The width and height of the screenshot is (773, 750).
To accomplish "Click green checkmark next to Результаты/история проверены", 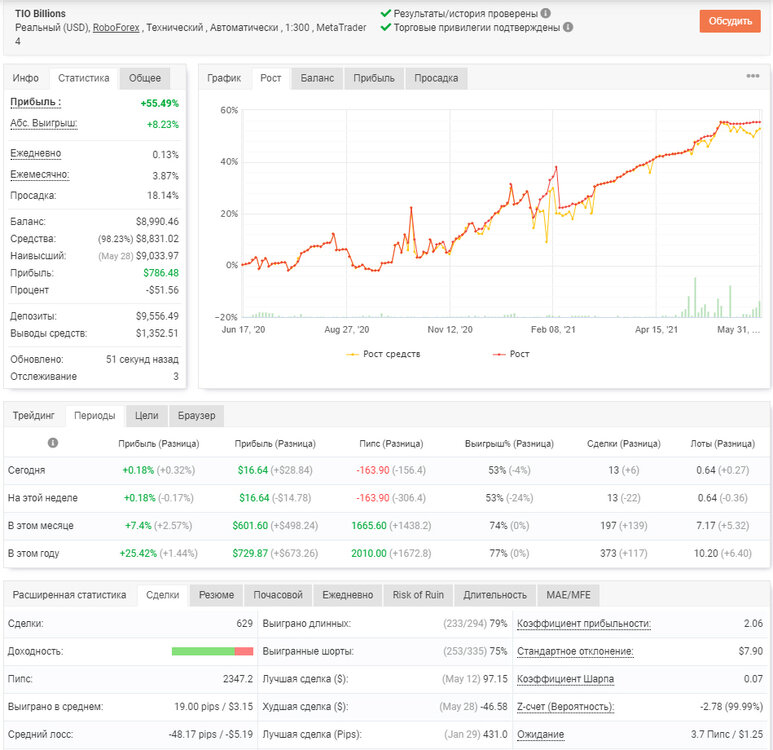I will (x=386, y=13).
